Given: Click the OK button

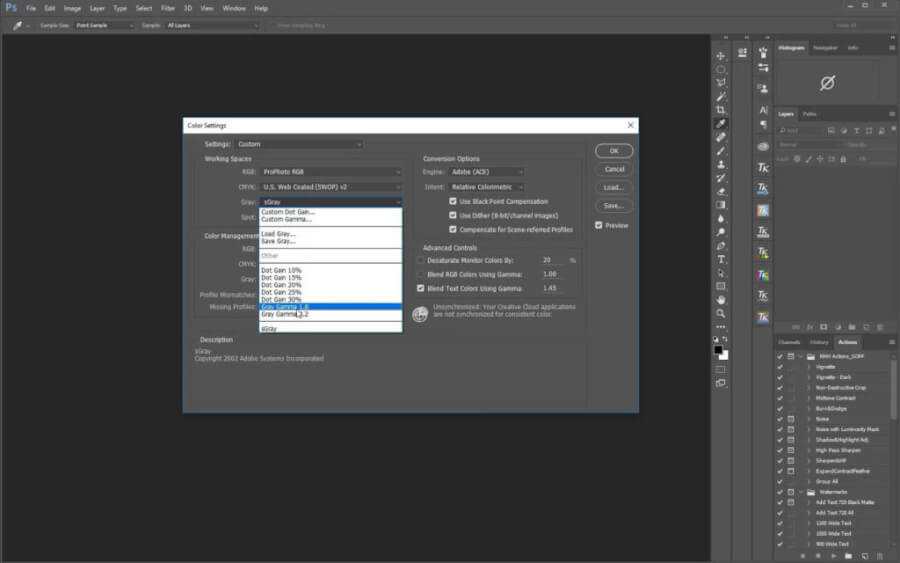Looking at the screenshot, I should [x=614, y=151].
